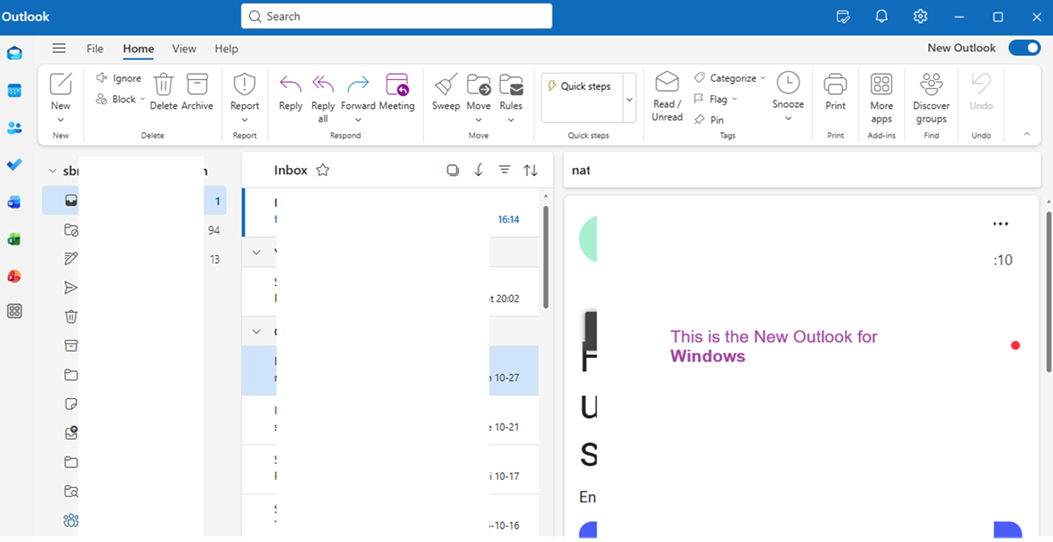Open the My Day icon in title bar

(x=843, y=17)
